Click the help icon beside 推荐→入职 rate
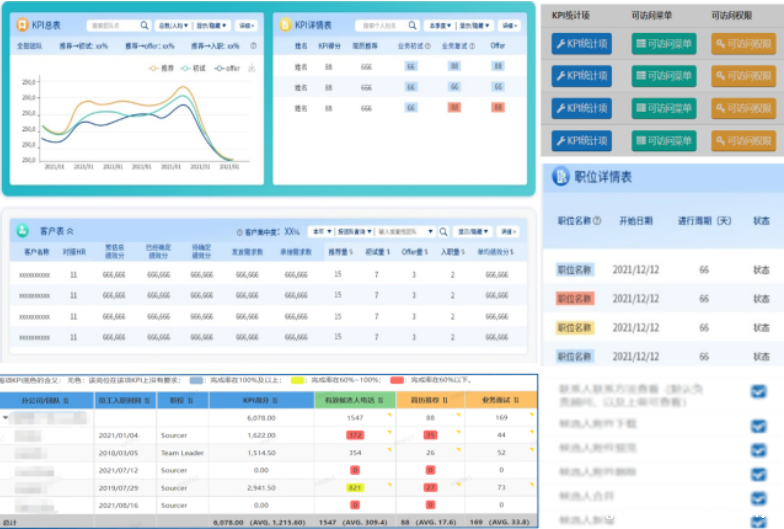Viewport: 784px width, 529px height. click(x=253, y=46)
